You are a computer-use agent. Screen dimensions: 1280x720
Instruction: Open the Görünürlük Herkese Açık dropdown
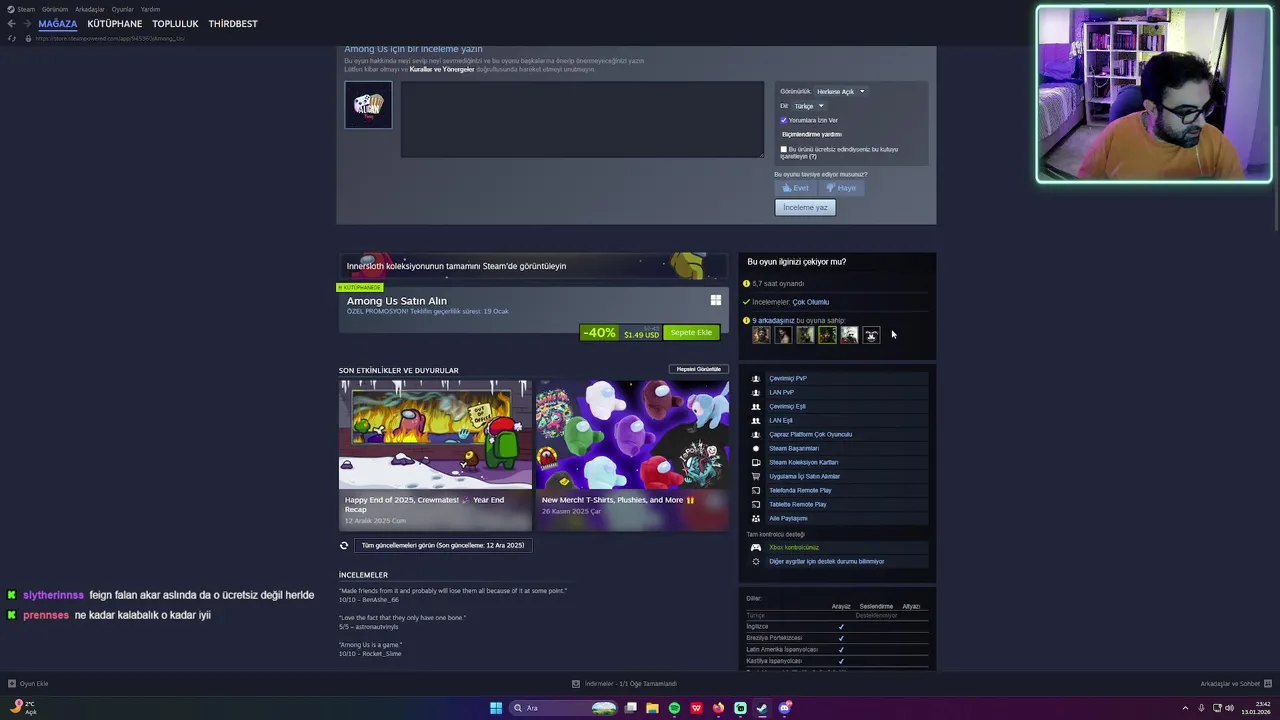click(840, 92)
